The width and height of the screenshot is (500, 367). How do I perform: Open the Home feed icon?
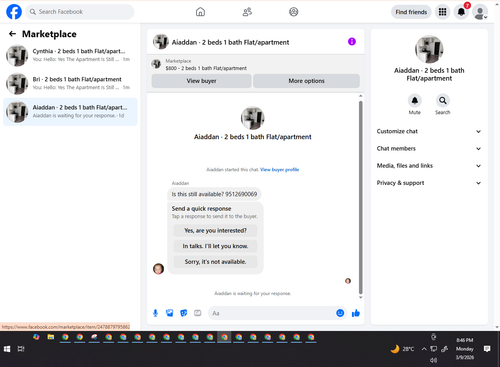click(x=200, y=12)
